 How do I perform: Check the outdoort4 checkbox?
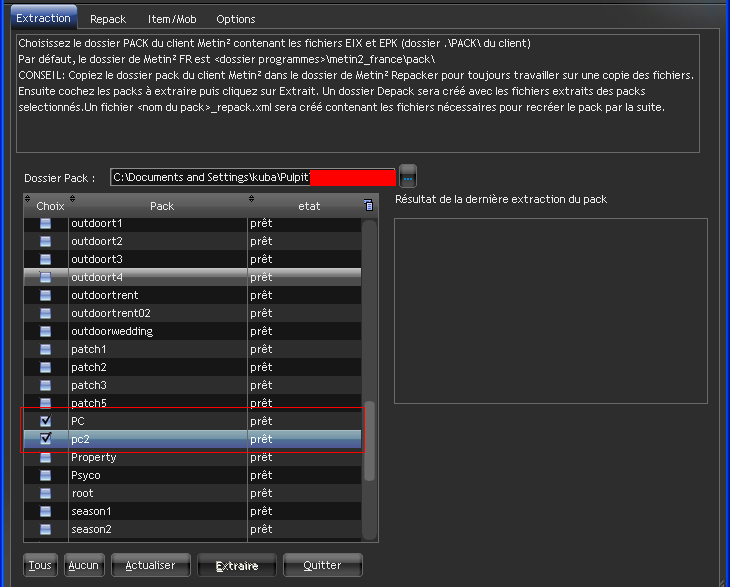point(46,277)
